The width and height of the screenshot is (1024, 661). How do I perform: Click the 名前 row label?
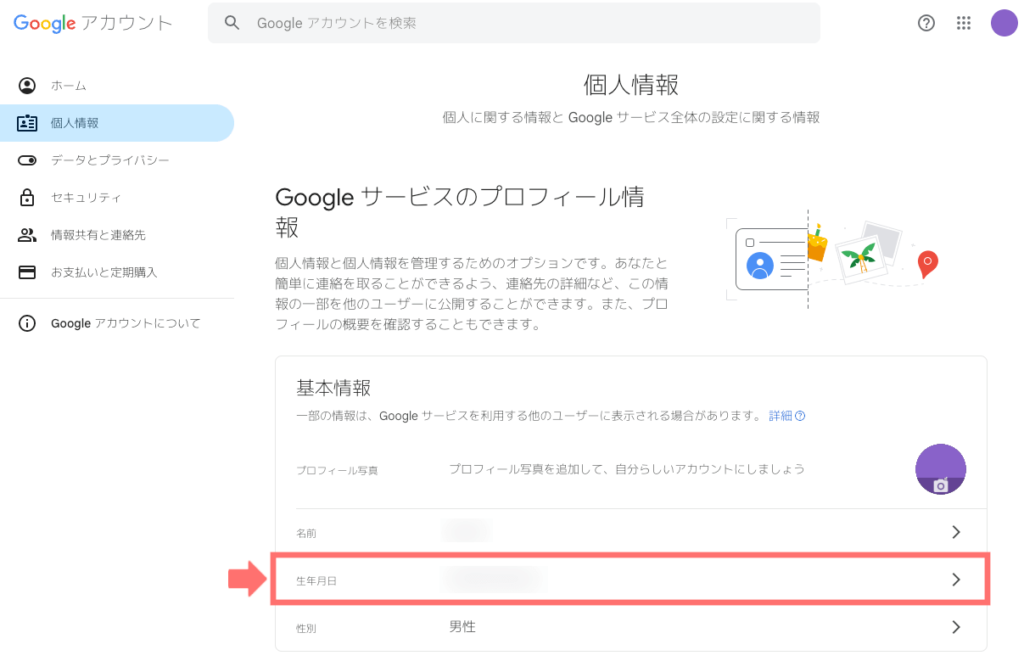coord(306,534)
